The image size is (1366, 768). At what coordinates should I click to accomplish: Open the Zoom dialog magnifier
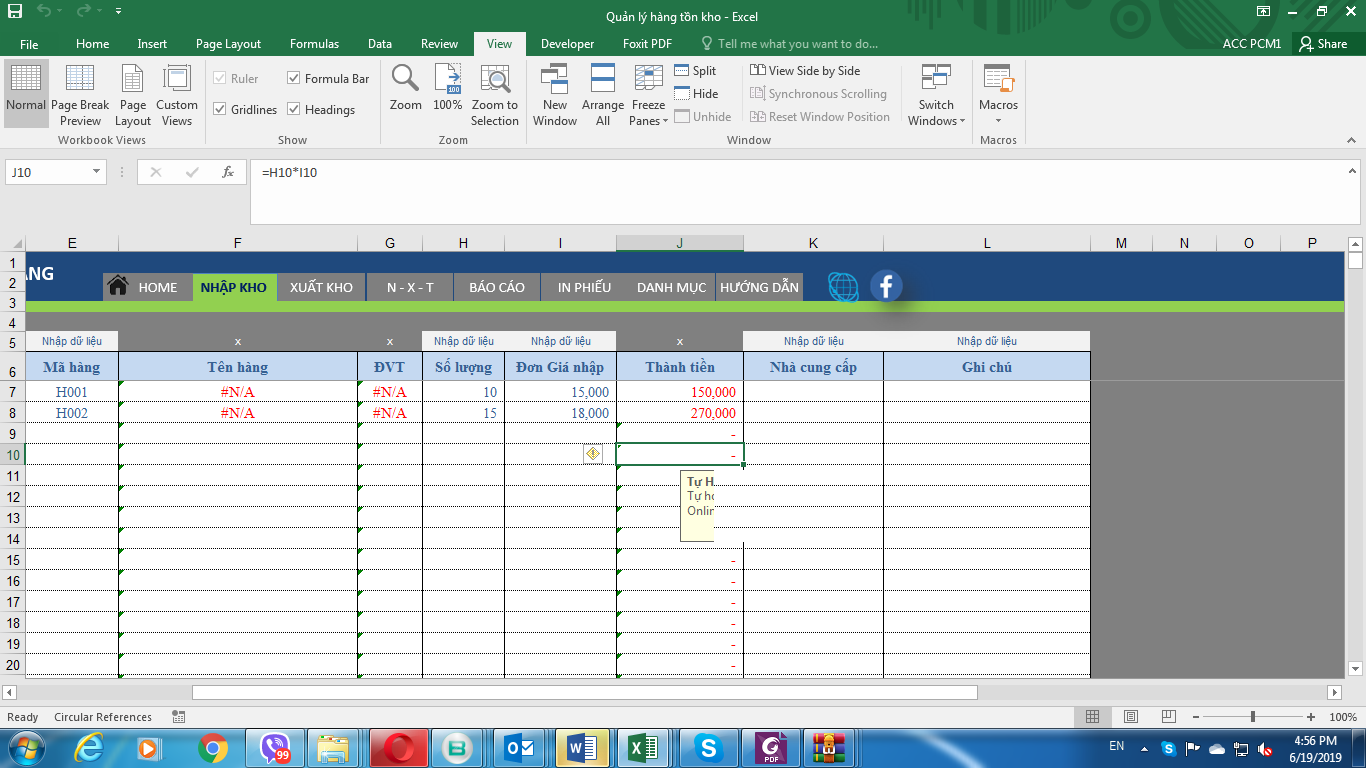click(x=405, y=88)
